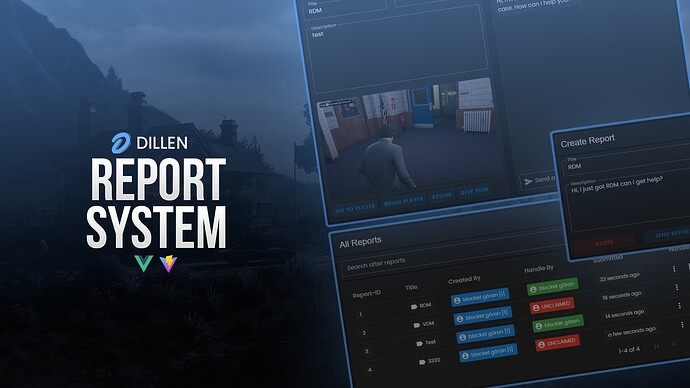Click Created By chip in VDM row
The width and height of the screenshot is (690, 388).
(483, 315)
